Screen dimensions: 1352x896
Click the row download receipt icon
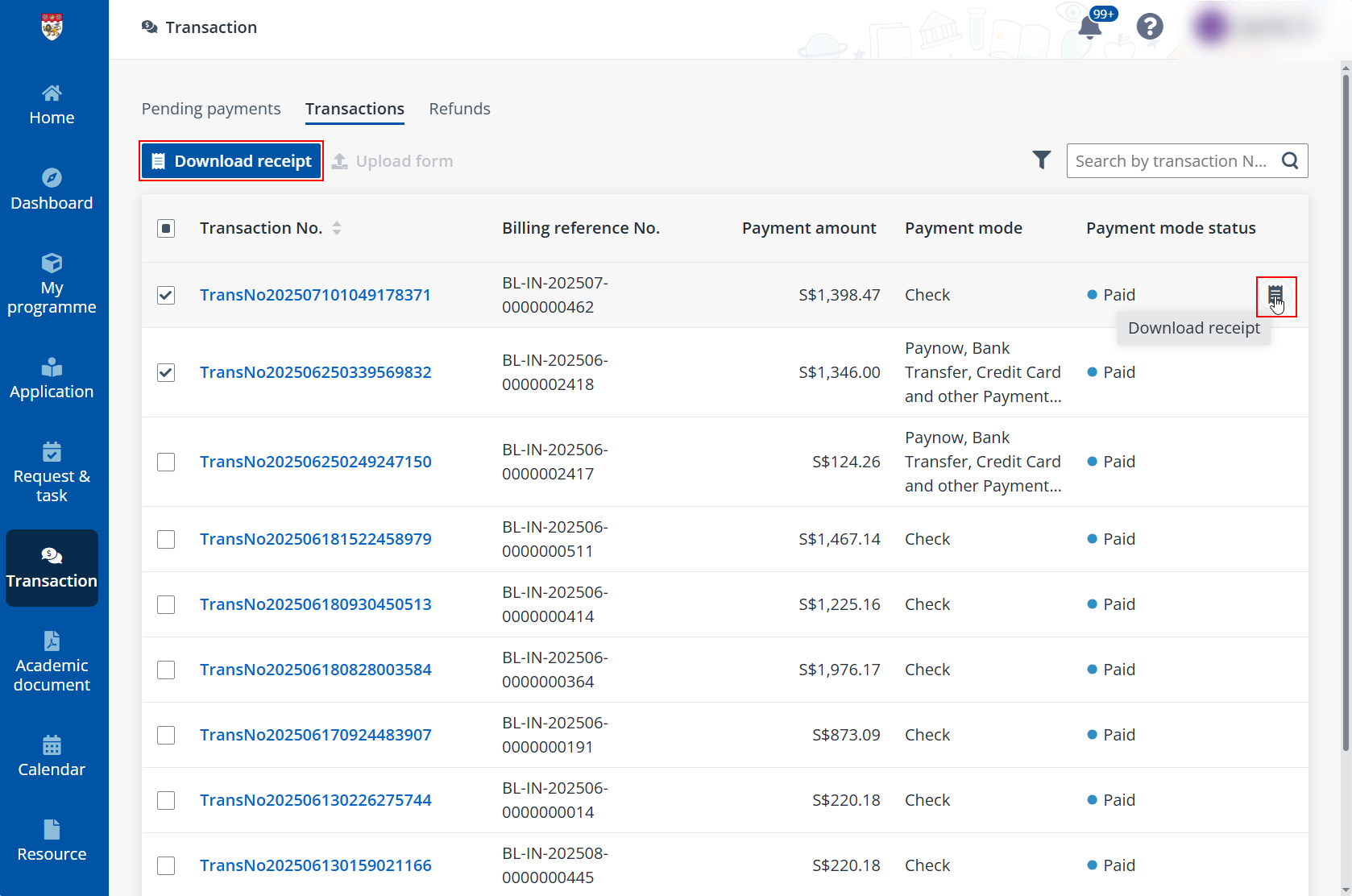[1275, 296]
